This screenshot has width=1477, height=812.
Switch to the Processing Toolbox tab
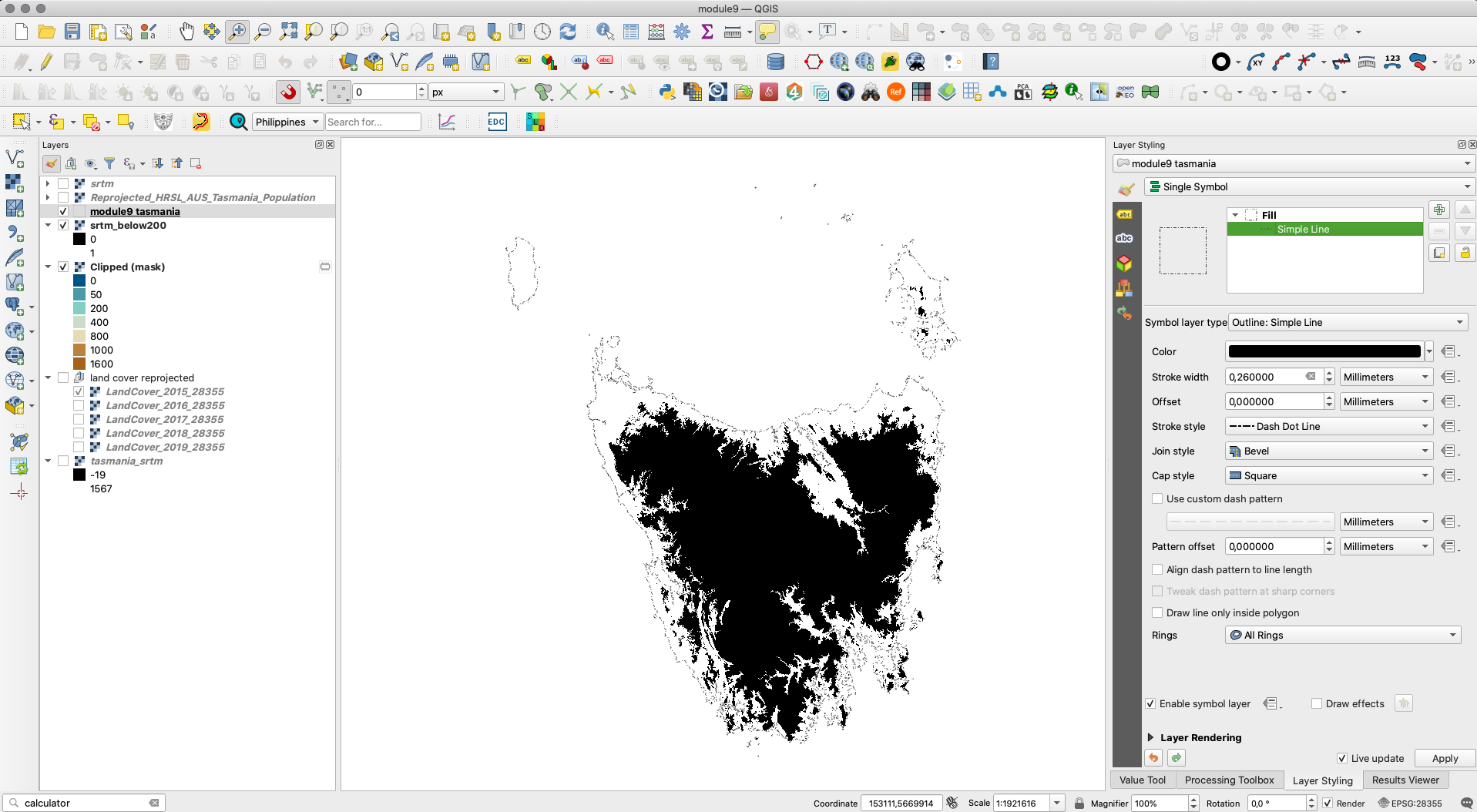tap(1229, 780)
